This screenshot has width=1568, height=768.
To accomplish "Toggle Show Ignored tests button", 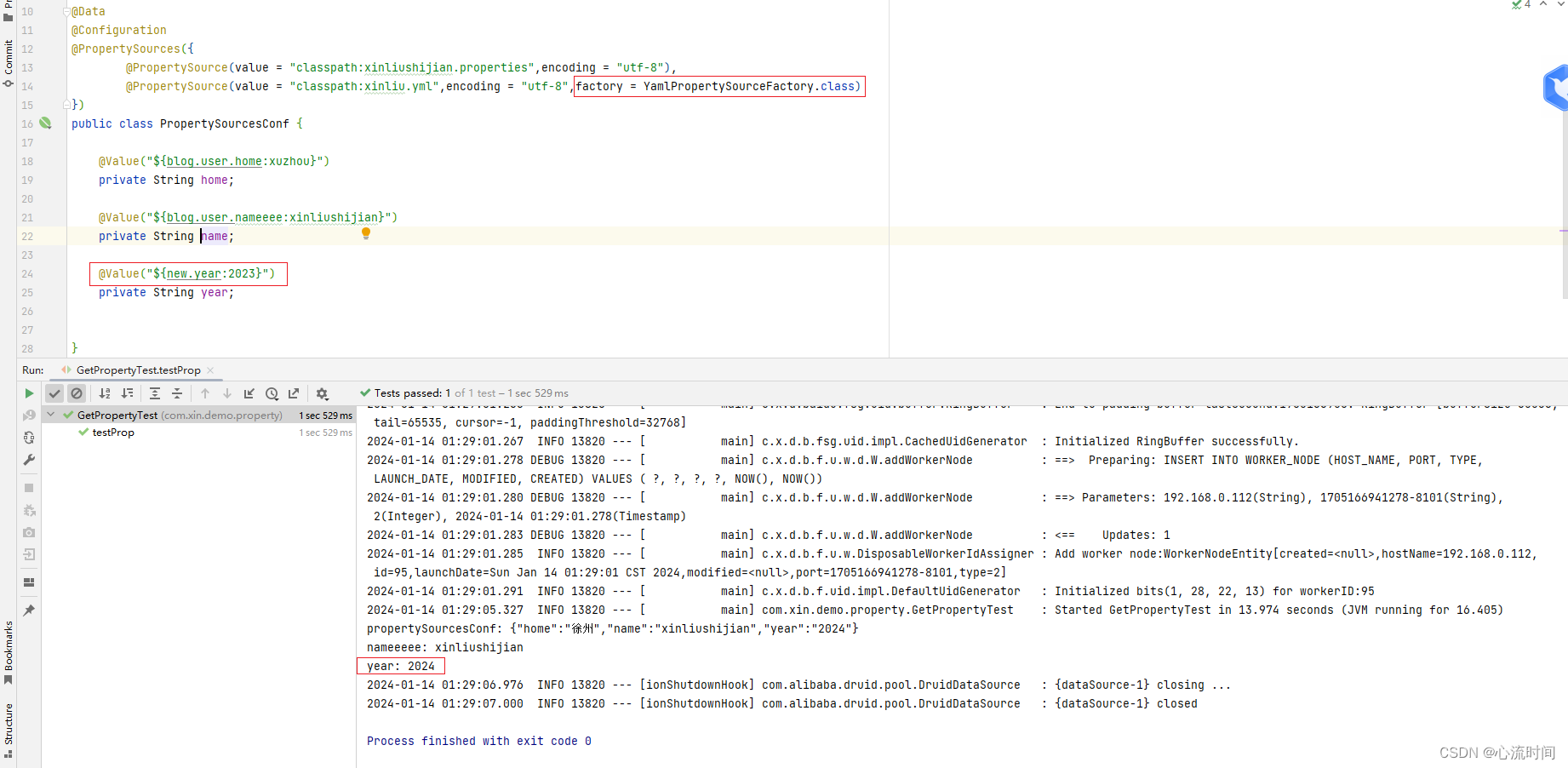I will 77,393.
